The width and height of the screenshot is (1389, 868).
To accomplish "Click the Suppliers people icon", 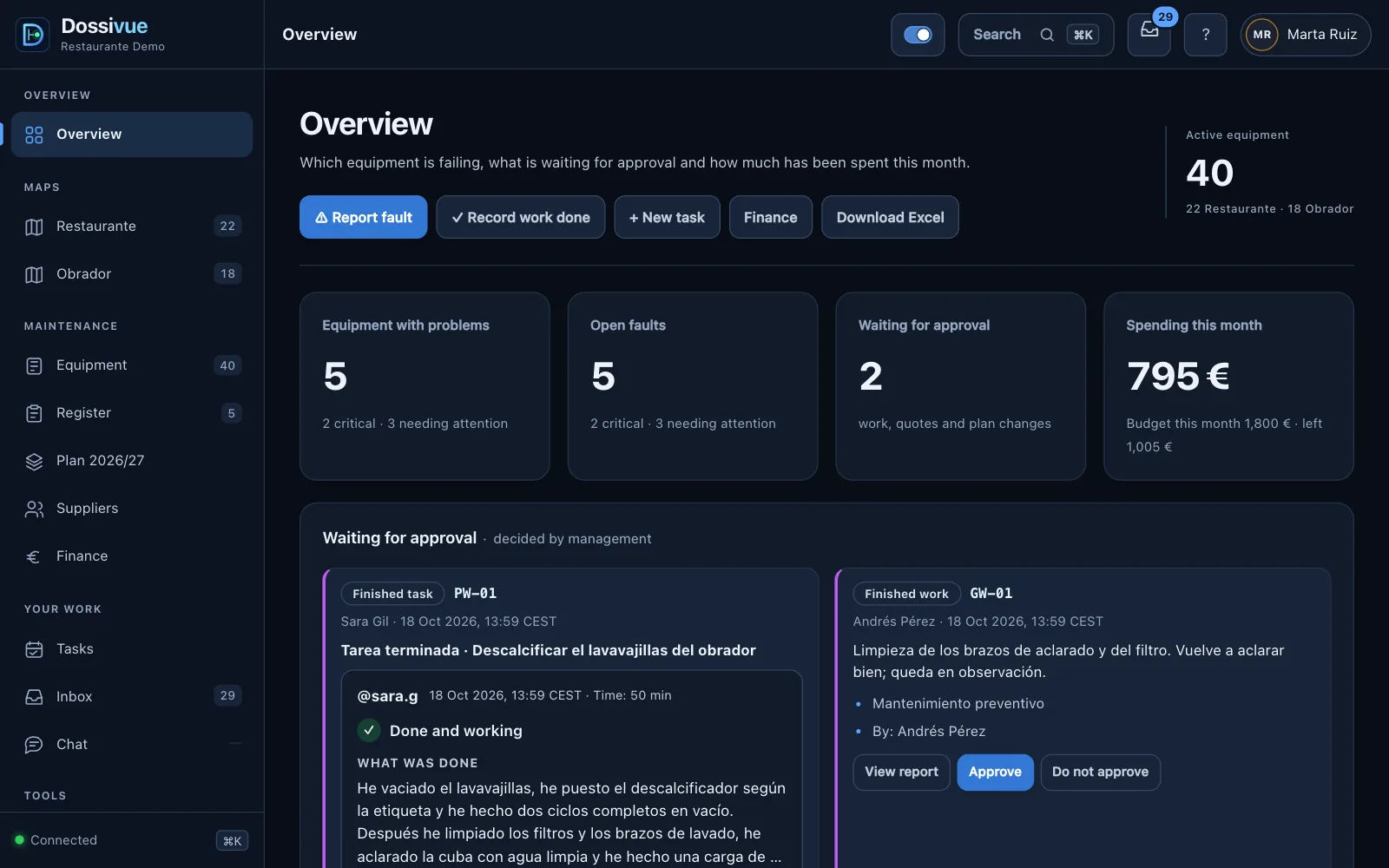I will 34,509.
